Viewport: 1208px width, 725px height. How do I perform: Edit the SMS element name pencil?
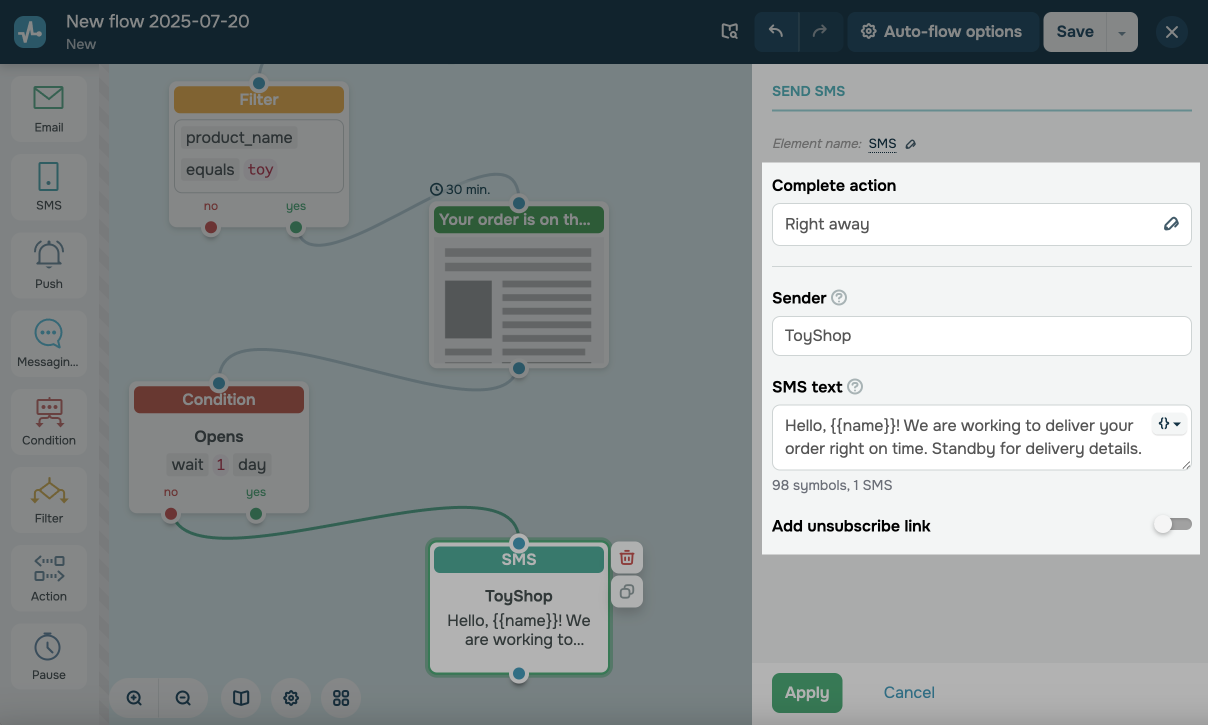pos(910,144)
